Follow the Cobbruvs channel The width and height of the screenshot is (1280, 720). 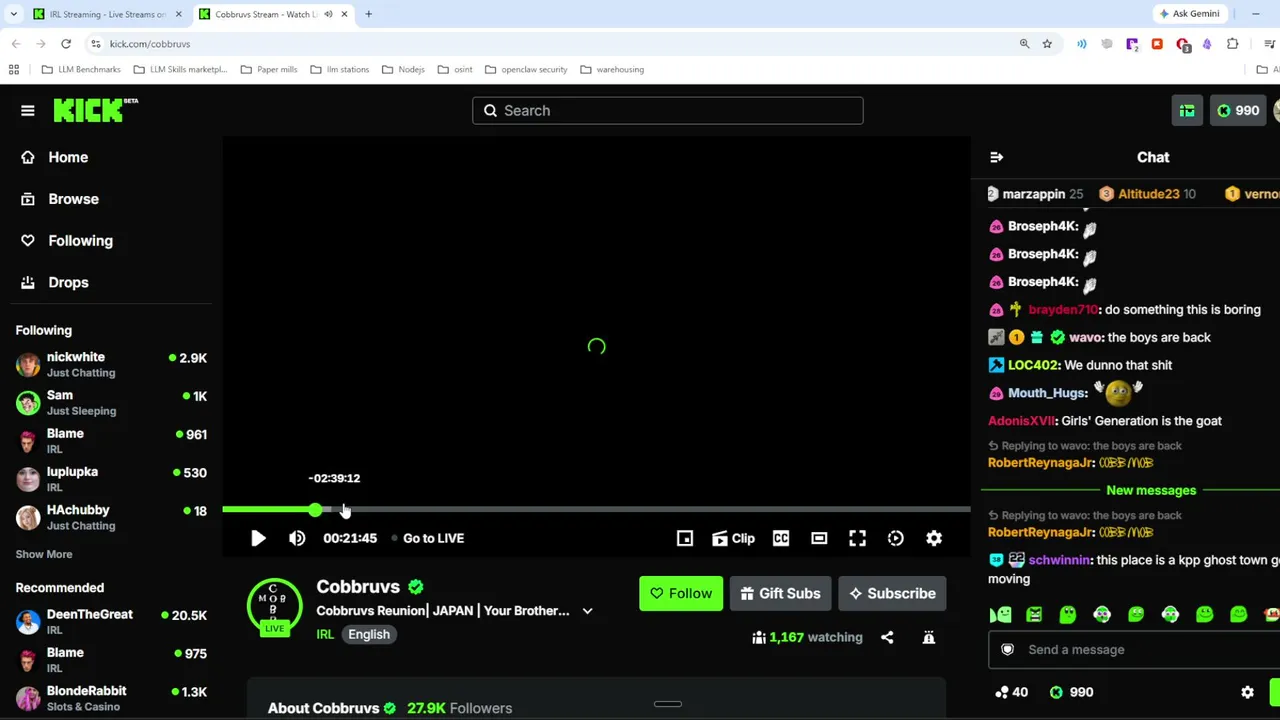(x=681, y=593)
